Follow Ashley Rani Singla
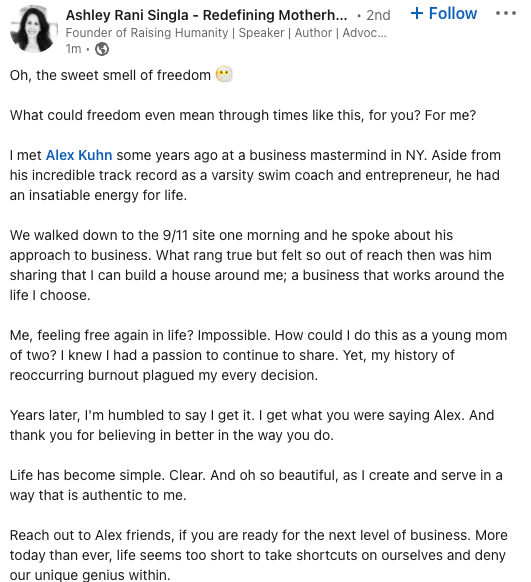This screenshot has width=531, height=582. click(444, 13)
